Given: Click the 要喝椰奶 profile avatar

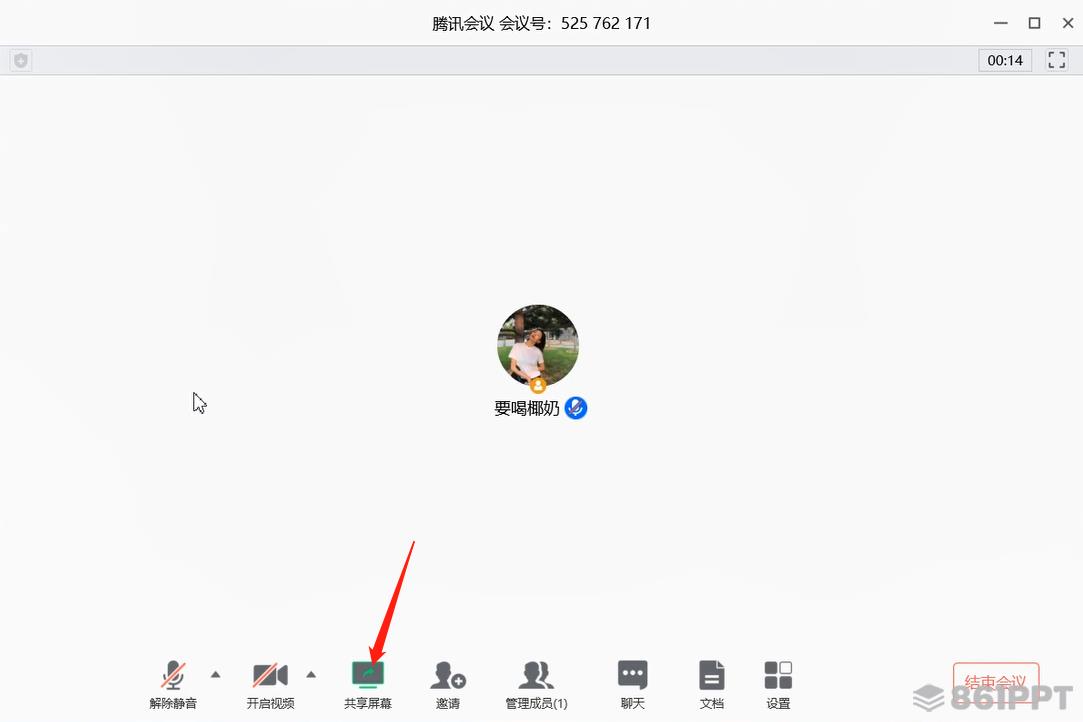Looking at the screenshot, I should 538,345.
